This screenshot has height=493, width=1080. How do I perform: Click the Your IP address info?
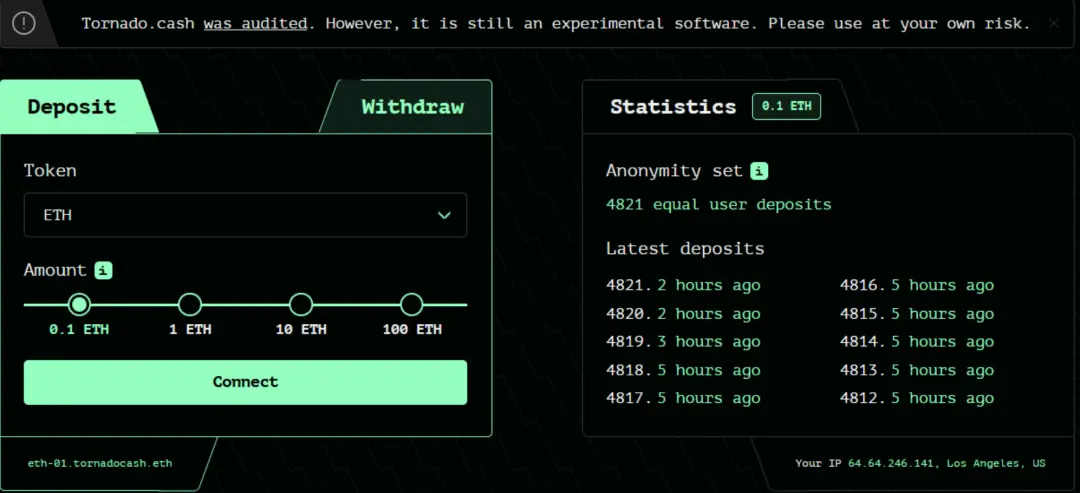point(920,463)
